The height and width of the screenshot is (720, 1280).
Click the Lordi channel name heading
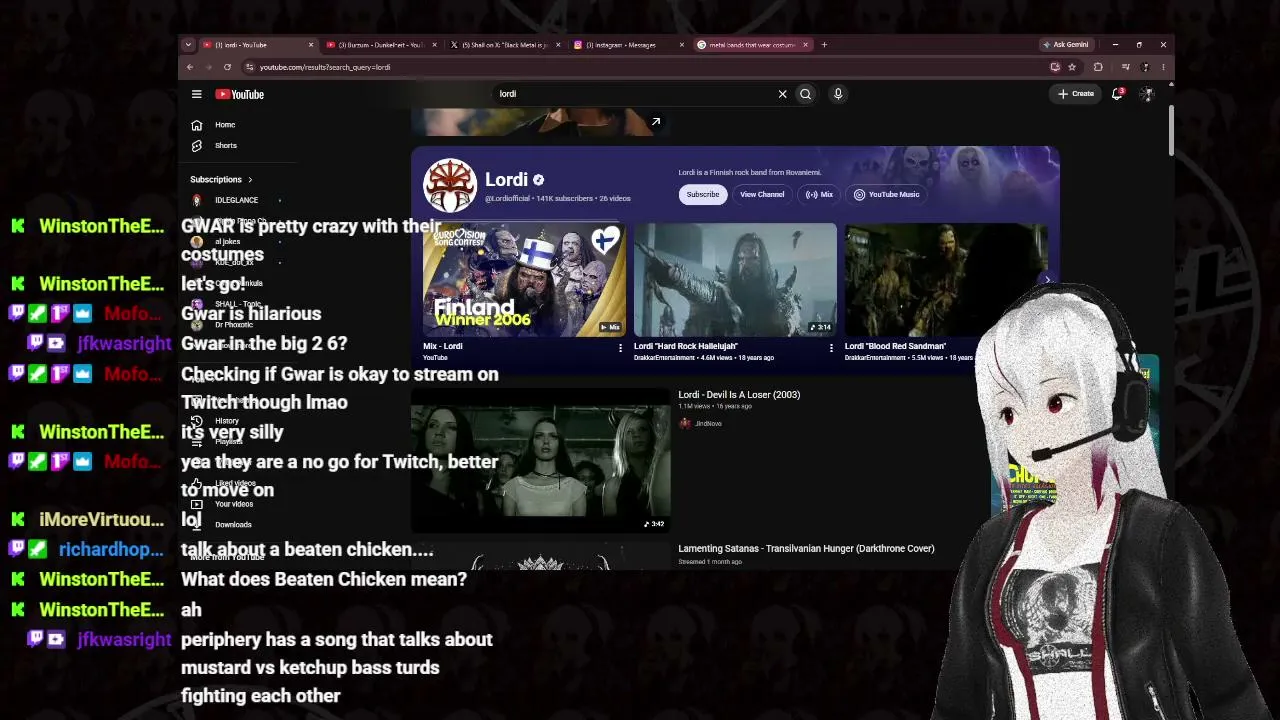click(x=506, y=180)
